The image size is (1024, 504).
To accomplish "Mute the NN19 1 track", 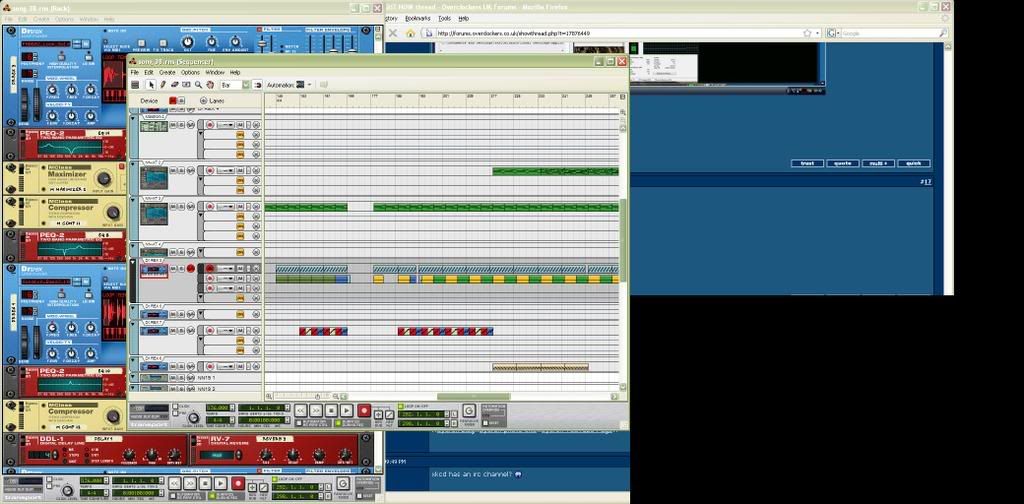I will [x=173, y=377].
